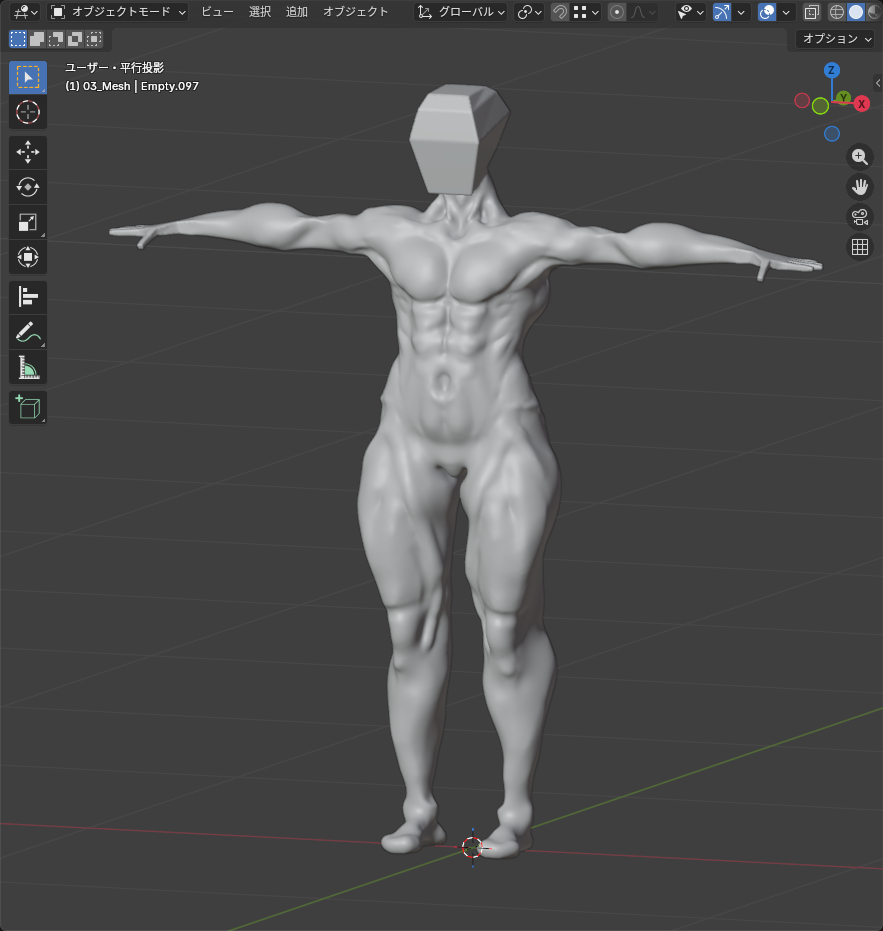Open the オブジェクトモード mode dropdown
This screenshot has width=883, height=931.
119,12
